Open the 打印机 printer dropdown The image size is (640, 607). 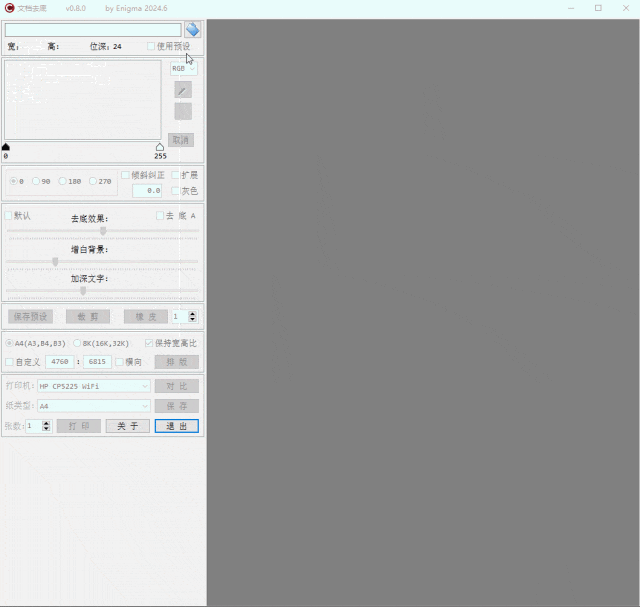pos(94,386)
